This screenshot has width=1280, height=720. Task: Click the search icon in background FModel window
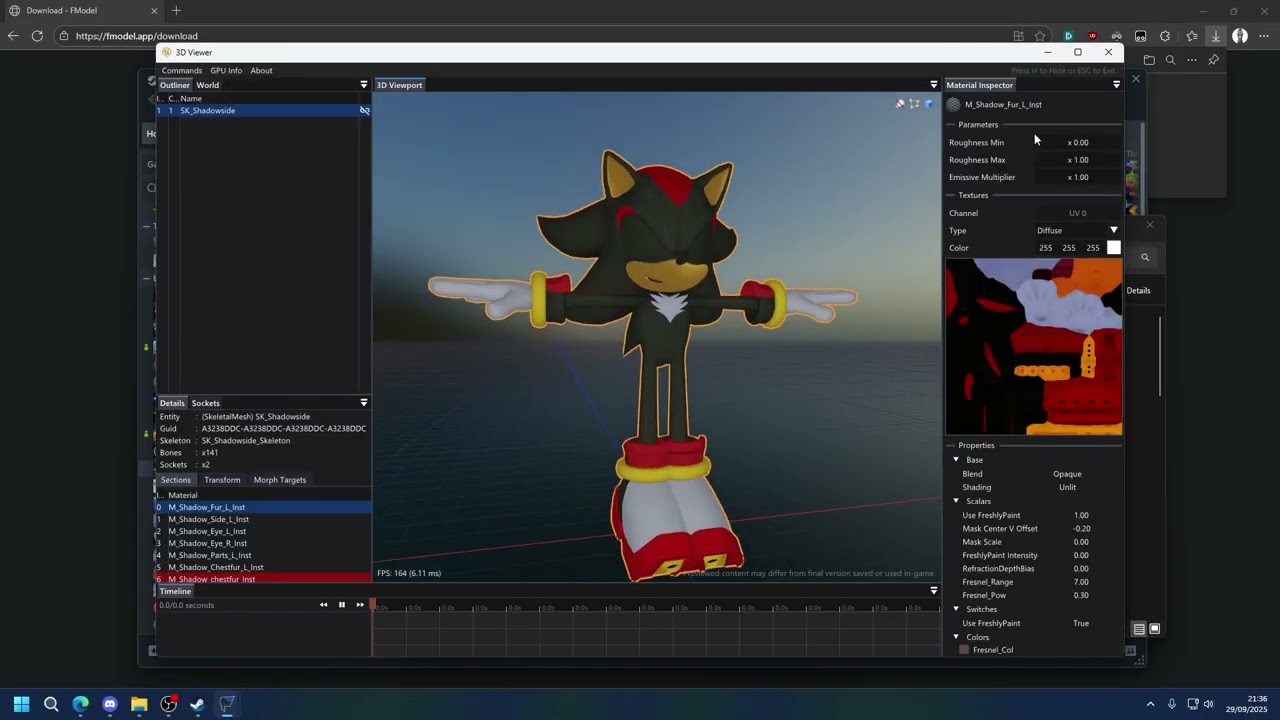(1146, 257)
